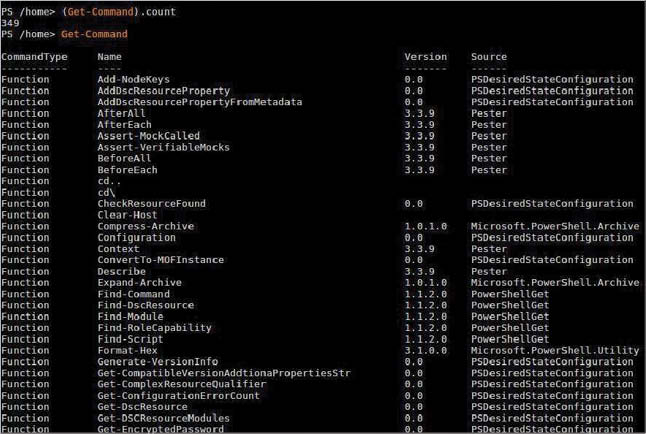This screenshot has width=646, height=434.
Task: Click the Get-Command text on second prompt
Action: tap(94, 34)
